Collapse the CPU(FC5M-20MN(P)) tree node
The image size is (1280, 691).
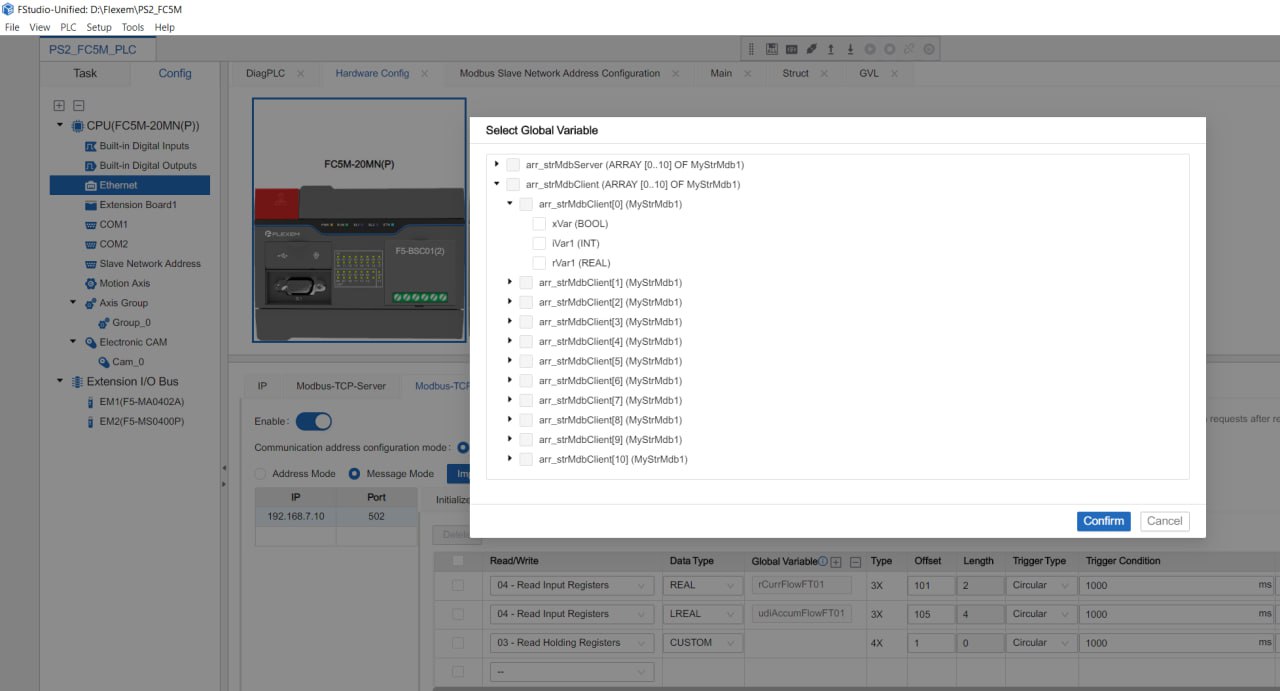pyautogui.click(x=60, y=126)
